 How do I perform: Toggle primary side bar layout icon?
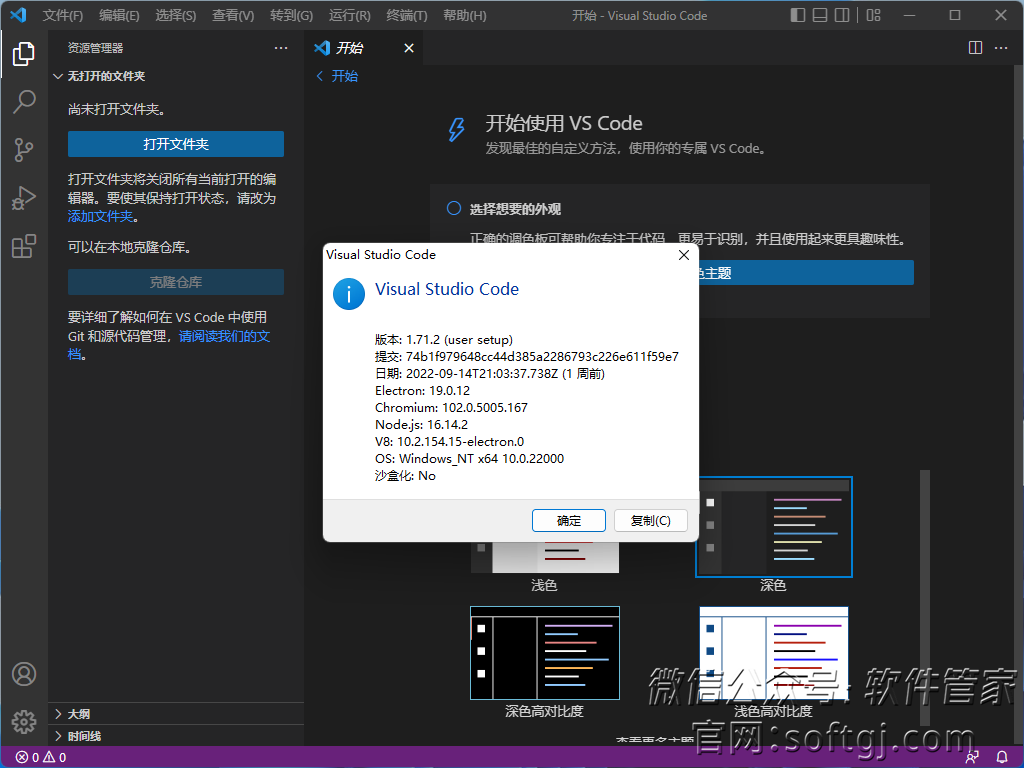pos(797,15)
